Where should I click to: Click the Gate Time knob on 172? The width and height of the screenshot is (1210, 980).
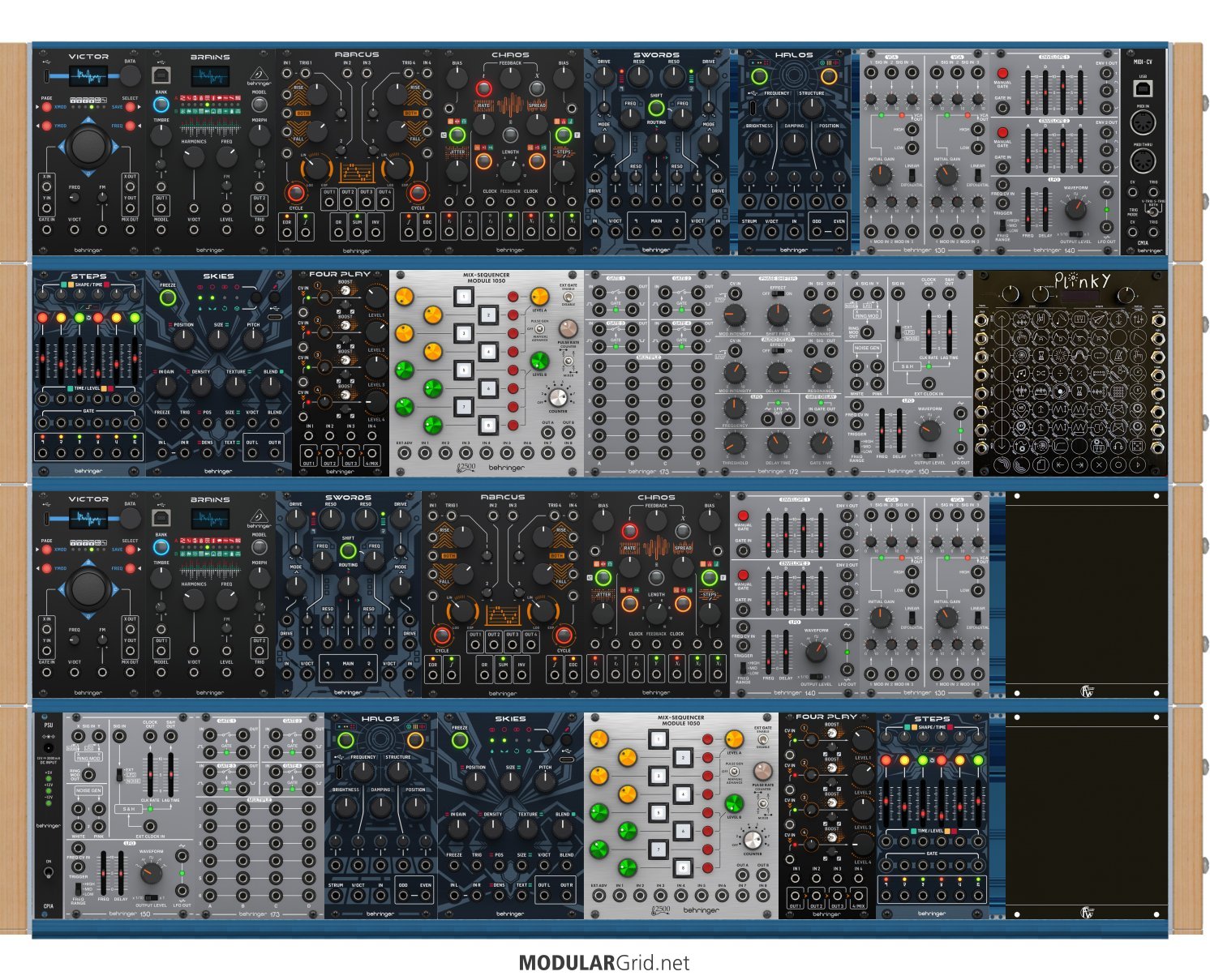pyautogui.click(x=821, y=443)
